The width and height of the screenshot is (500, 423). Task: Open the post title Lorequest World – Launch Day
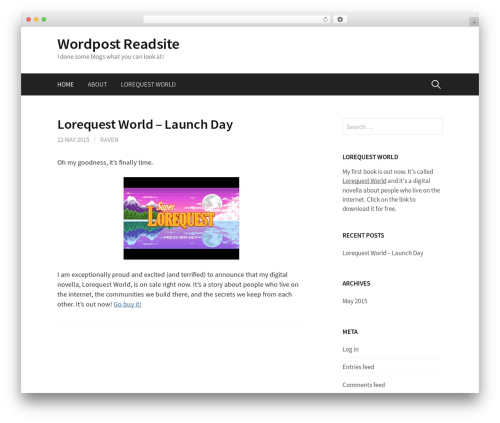[x=145, y=124]
